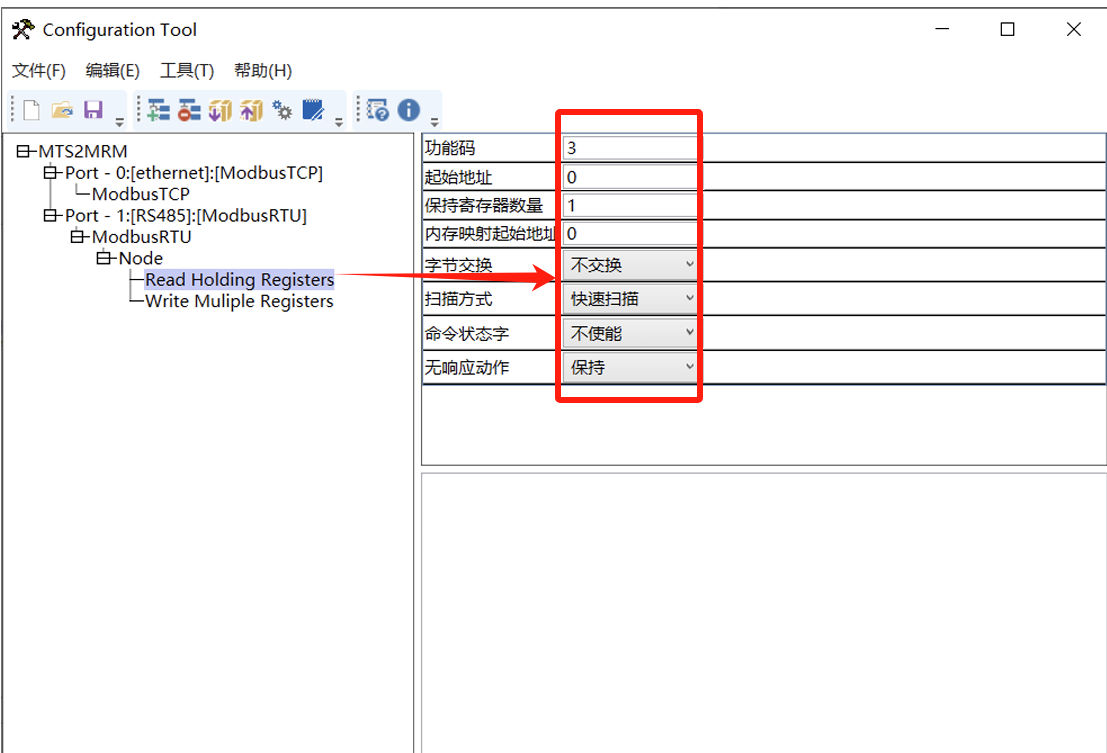Open the 字节交换 dropdown
This screenshot has height=753, width=1107.
tap(689, 264)
